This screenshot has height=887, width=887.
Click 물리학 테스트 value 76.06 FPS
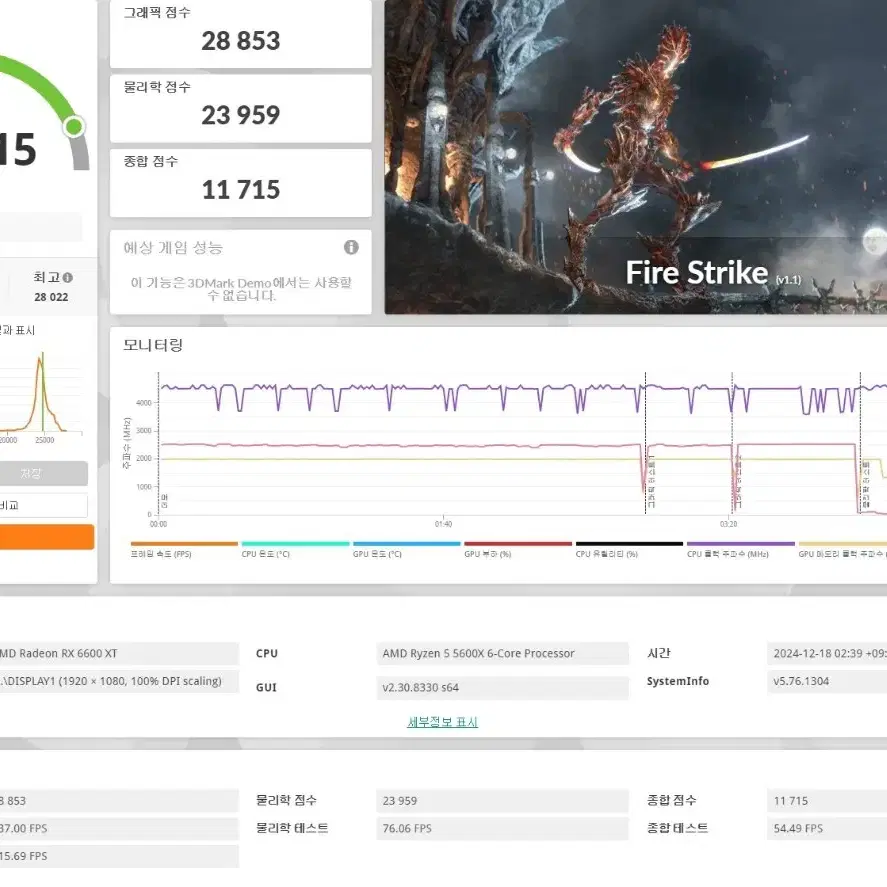pos(502,828)
